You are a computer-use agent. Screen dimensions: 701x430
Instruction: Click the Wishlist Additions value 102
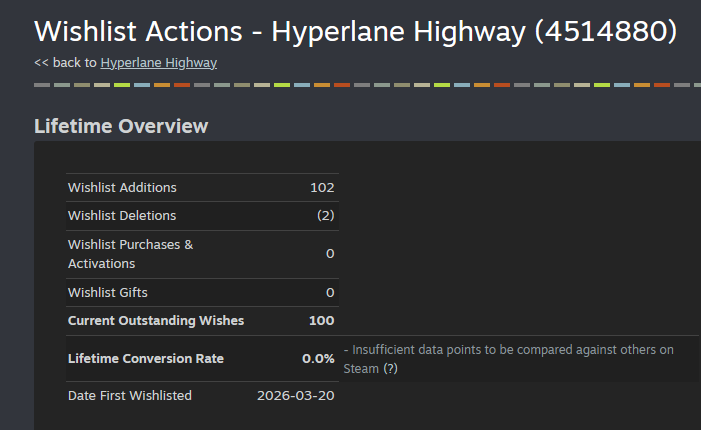322,188
